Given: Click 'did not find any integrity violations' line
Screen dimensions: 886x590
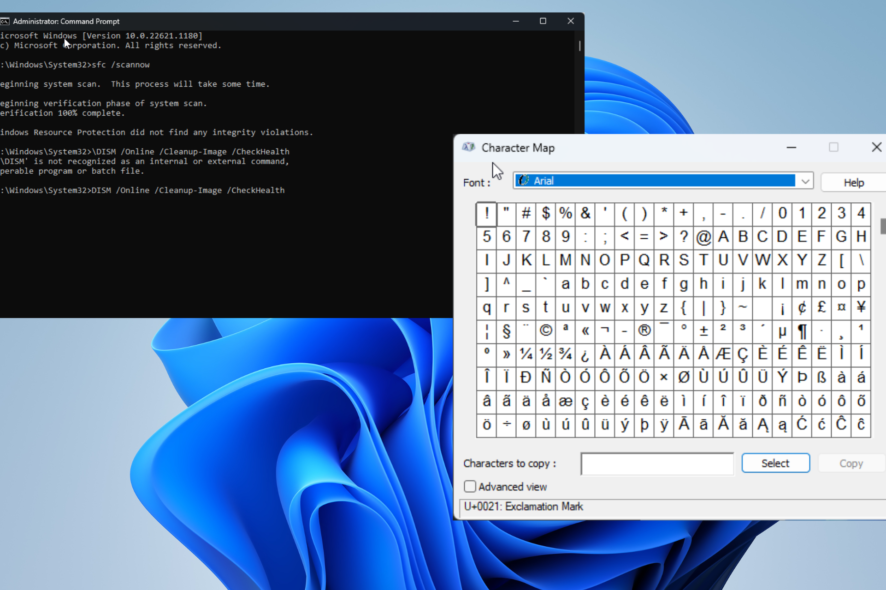Looking at the screenshot, I should [x=156, y=132].
